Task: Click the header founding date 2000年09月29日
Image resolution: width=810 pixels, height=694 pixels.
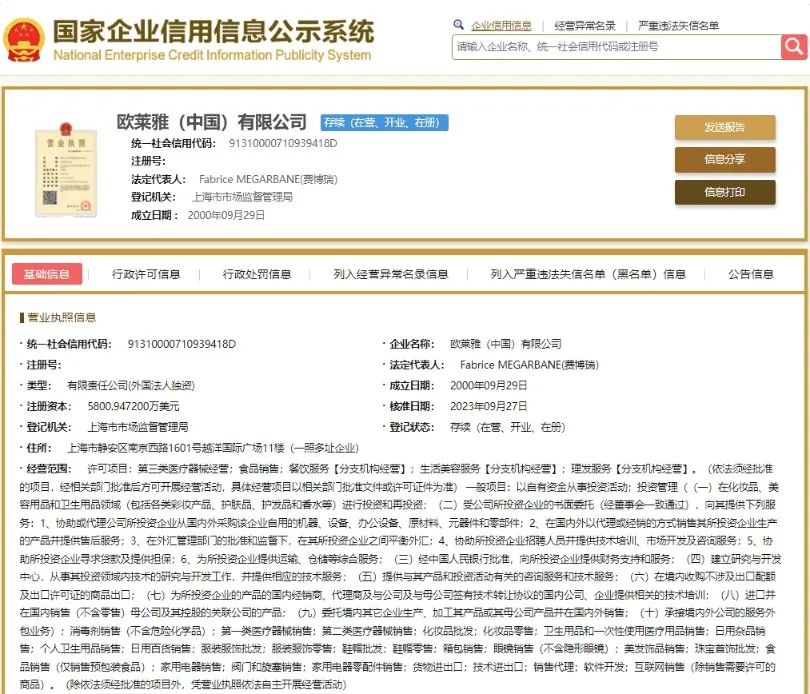Action: pos(226,215)
